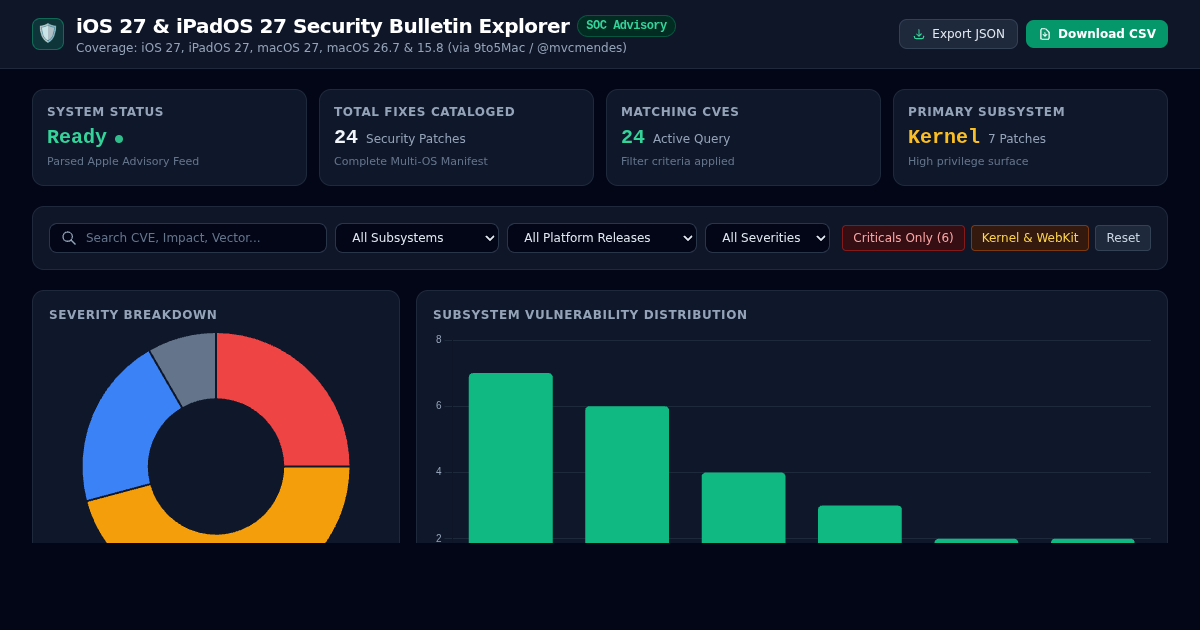Click the '7 Patches' label

click(1017, 139)
